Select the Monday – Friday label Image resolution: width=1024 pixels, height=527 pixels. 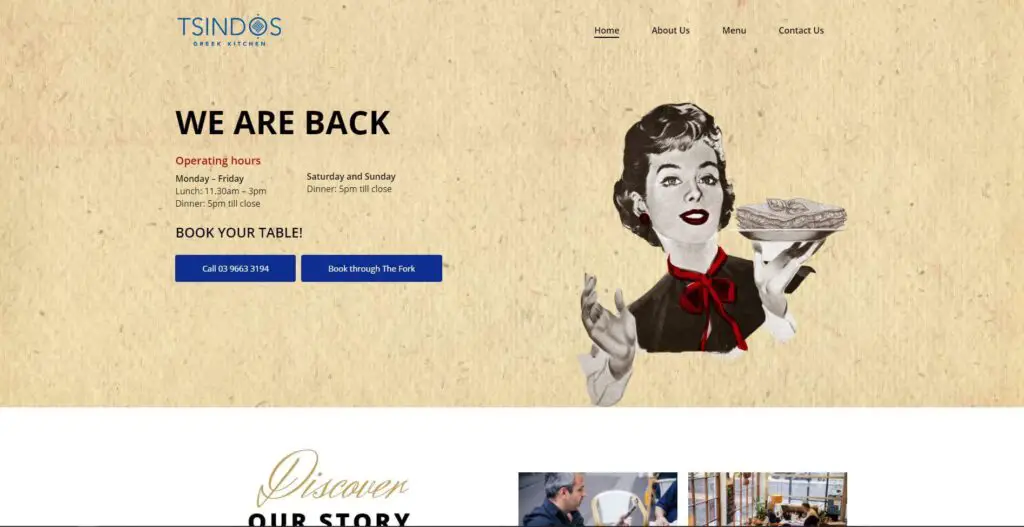pos(210,178)
